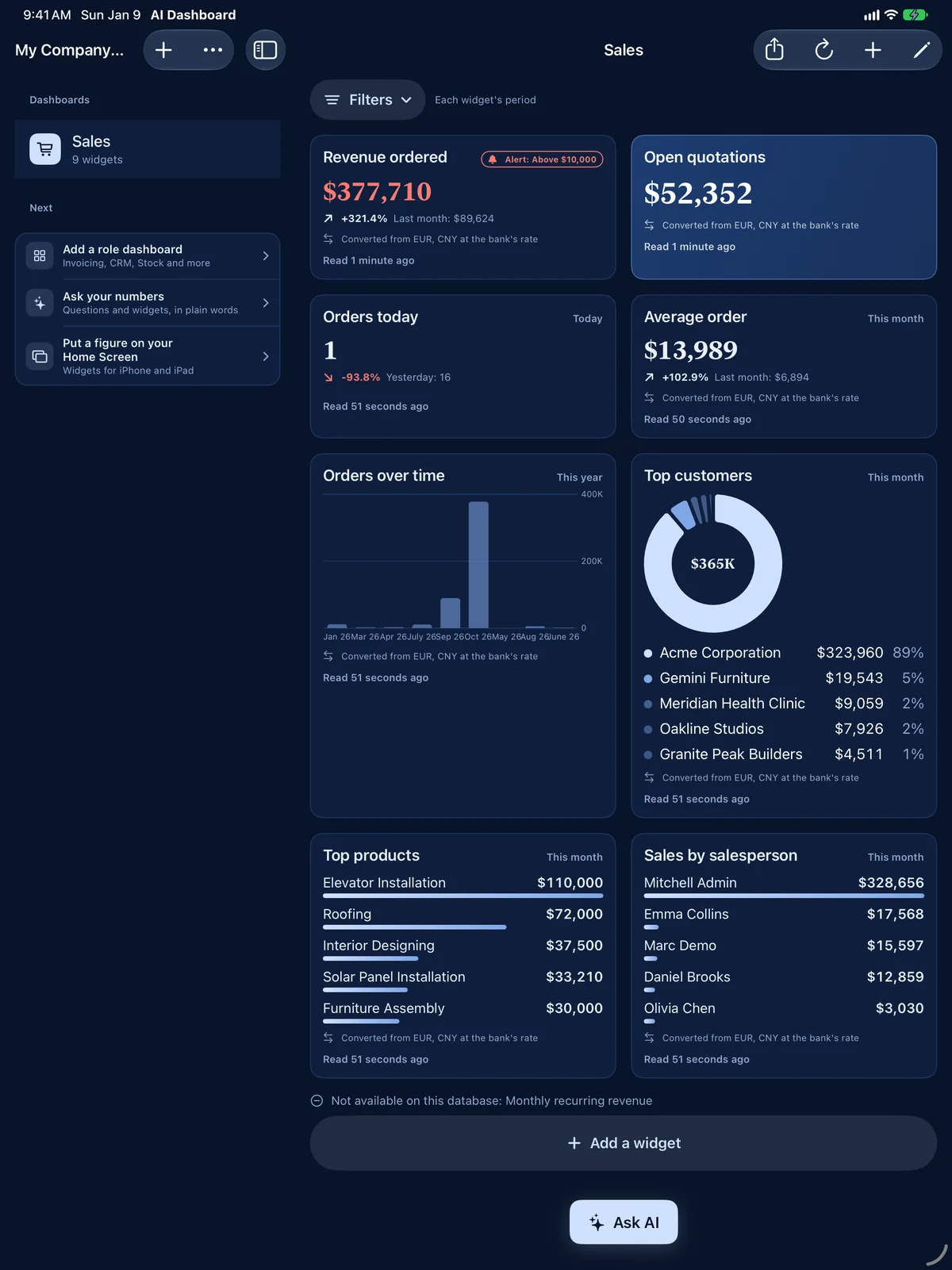This screenshot has width=952, height=1270.
Task: Tap the Home Screen widgets icon
Action: coord(40,356)
